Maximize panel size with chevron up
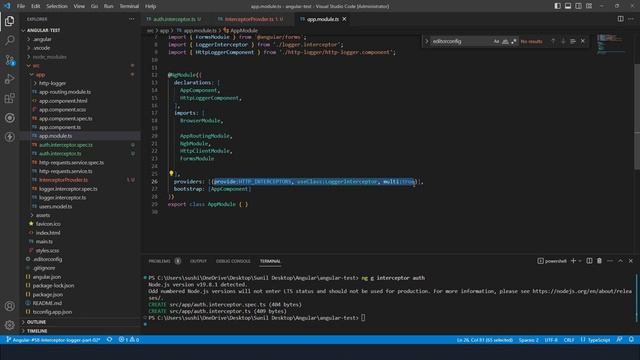The height and width of the screenshot is (360, 640). tap(620, 261)
